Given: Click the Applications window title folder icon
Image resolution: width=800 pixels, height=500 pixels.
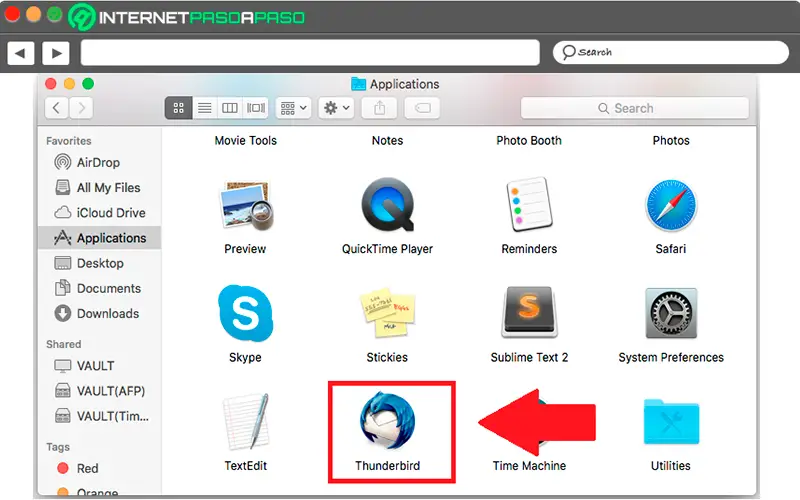Looking at the screenshot, I should 359,84.
